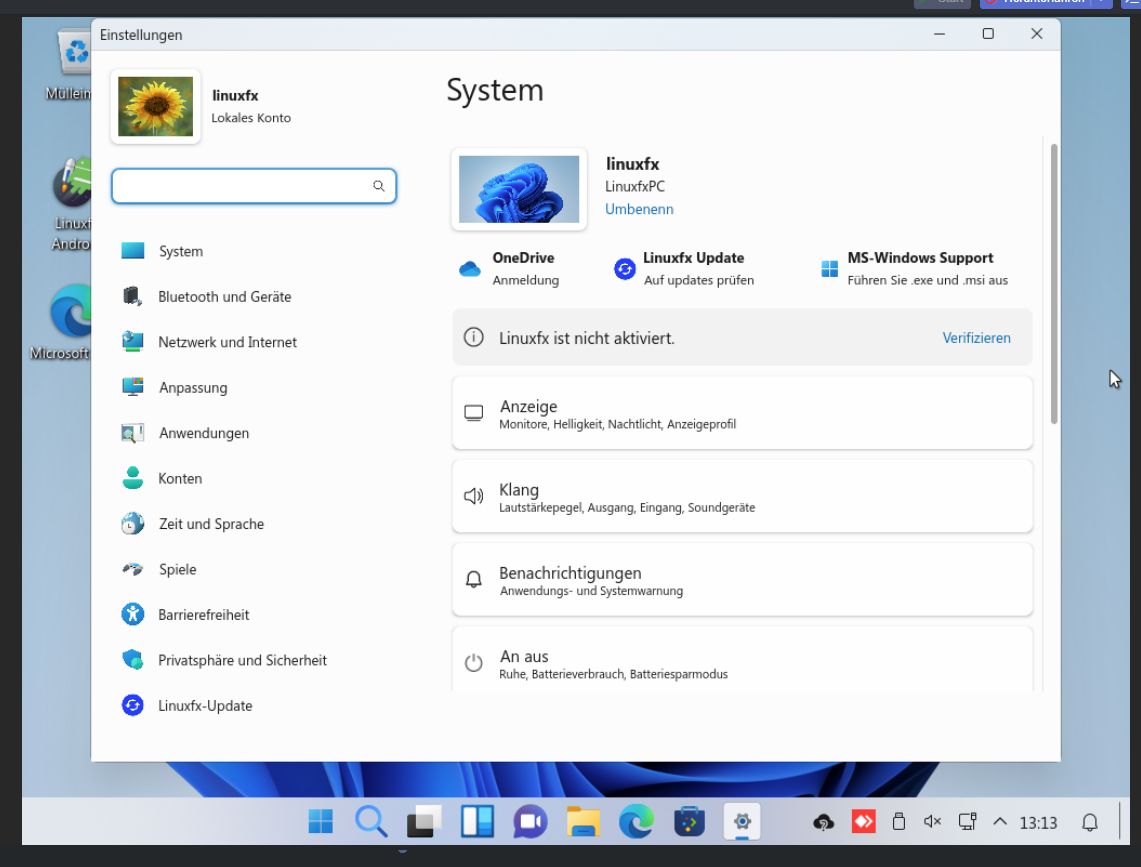
Task: Click the Umbenenn link
Action: 639,209
